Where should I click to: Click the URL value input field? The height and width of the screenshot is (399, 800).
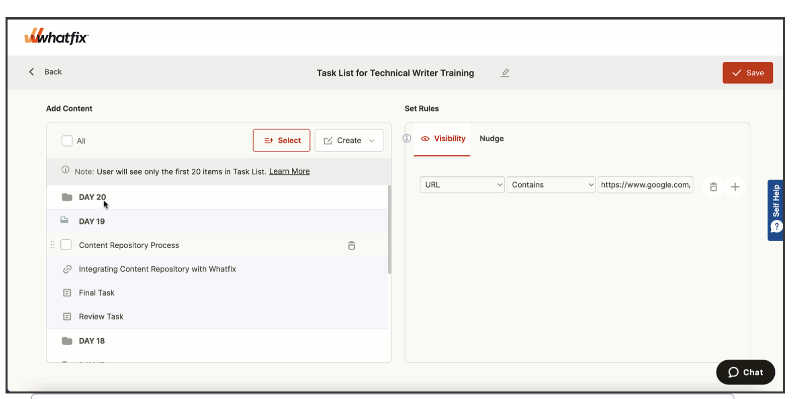tap(645, 185)
